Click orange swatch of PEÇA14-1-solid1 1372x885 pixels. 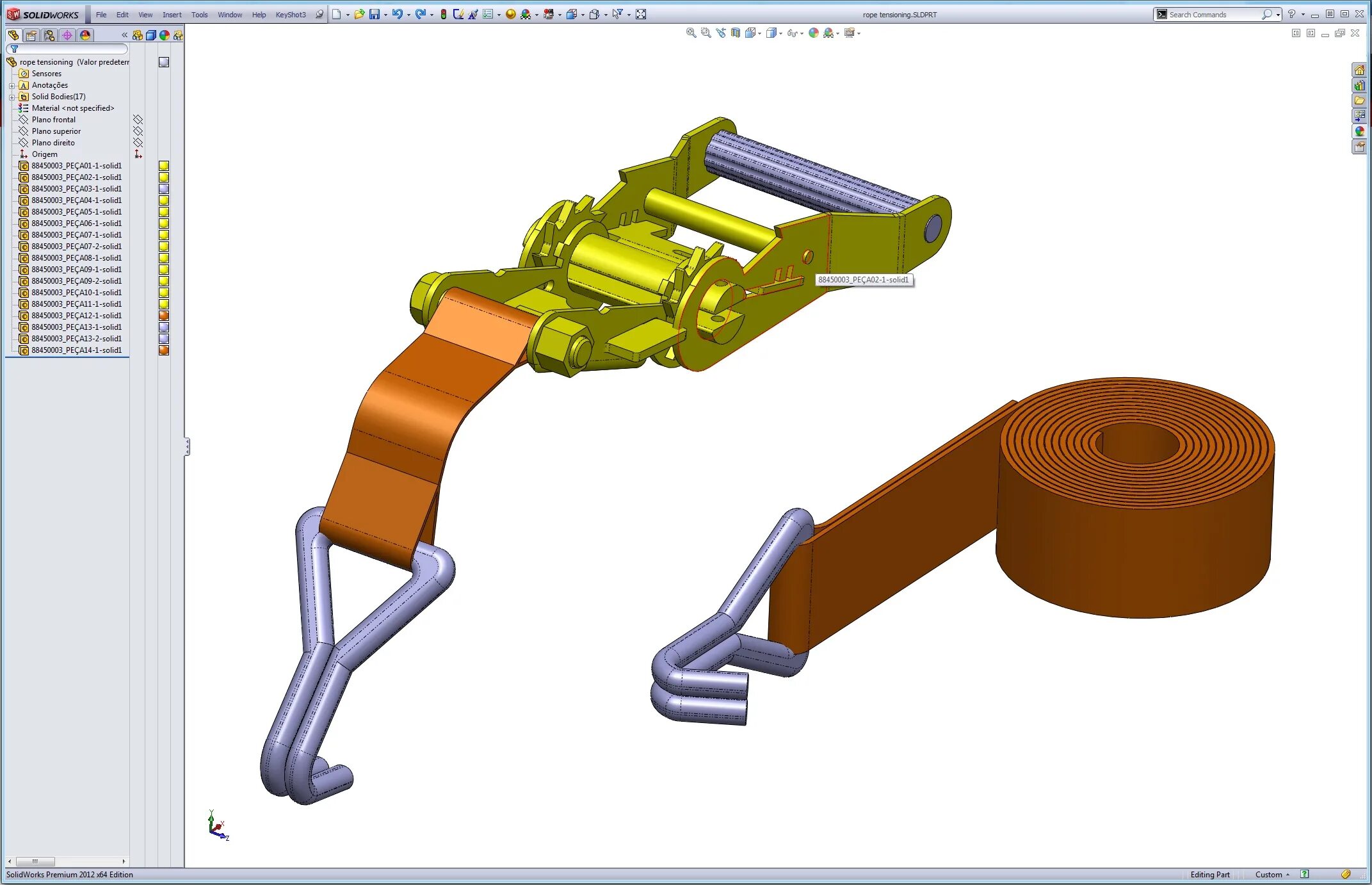(164, 350)
